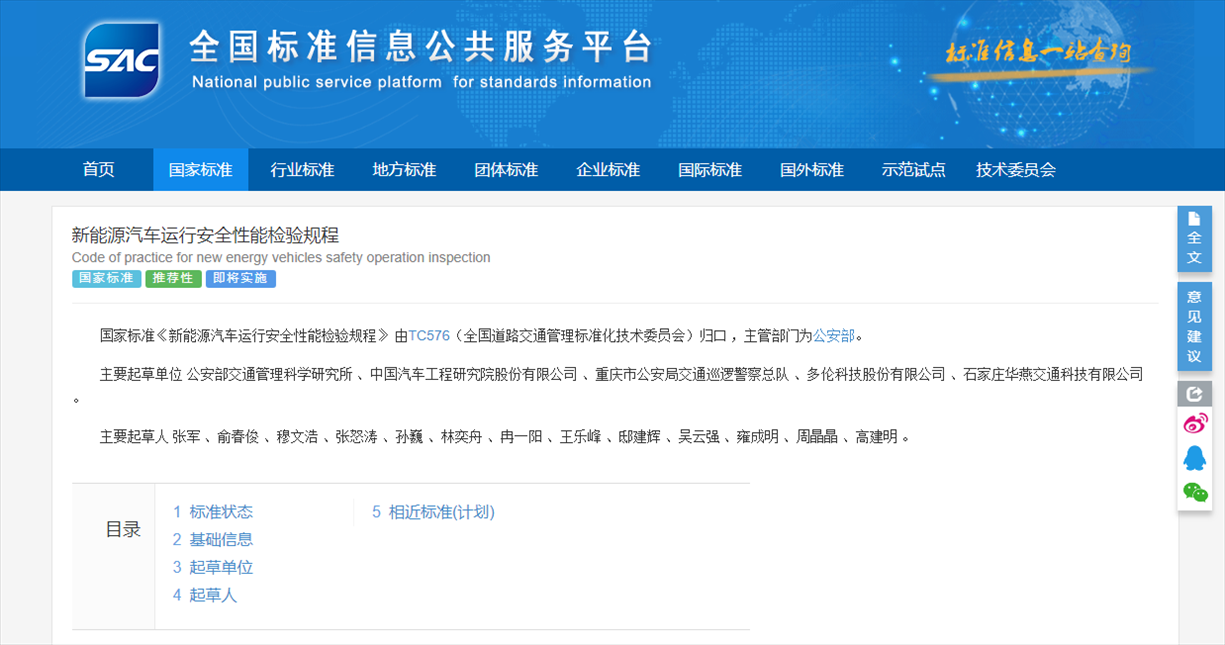Switch to 地方标准 in navigation

[x=404, y=170]
